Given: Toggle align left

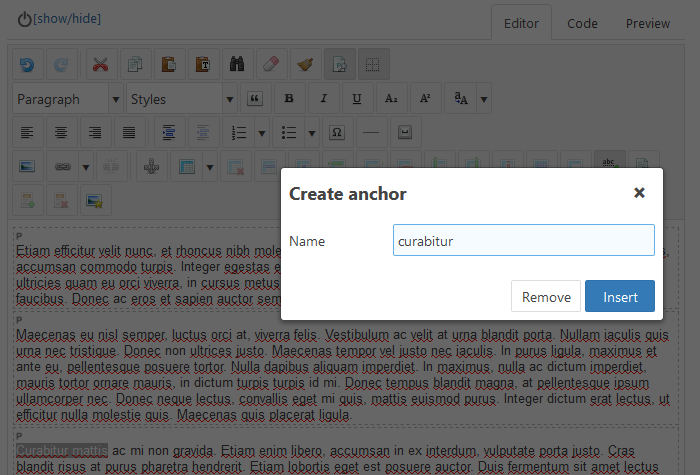Looking at the screenshot, I should coord(28,133).
